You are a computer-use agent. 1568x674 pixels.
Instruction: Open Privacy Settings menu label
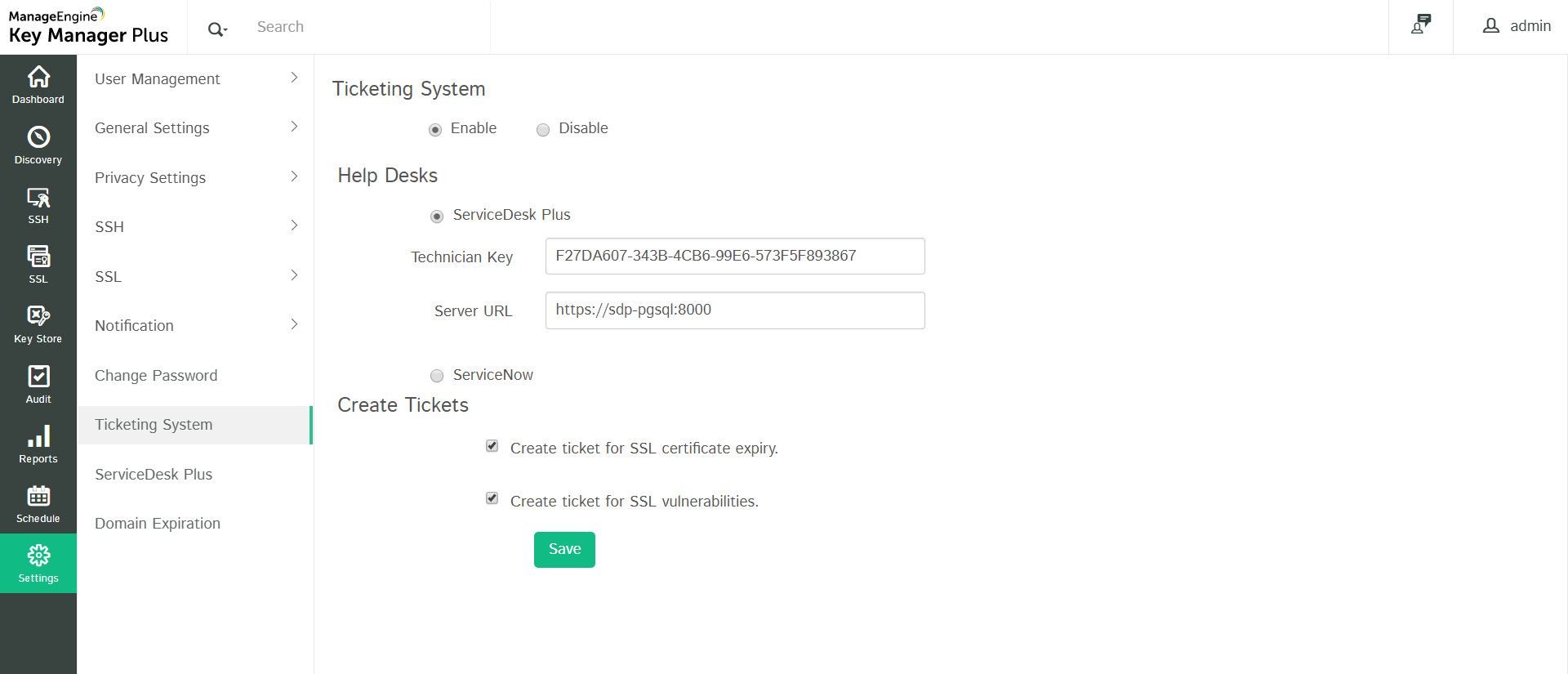click(150, 178)
